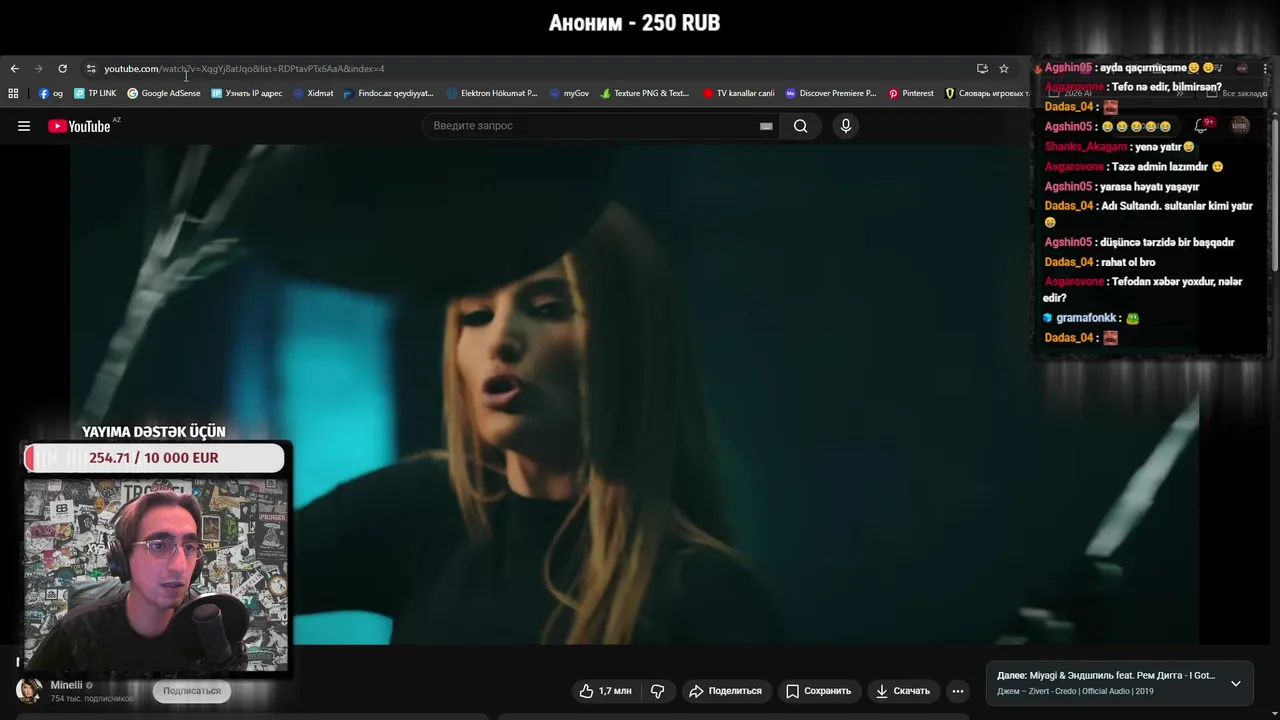Open the Chrome apps grid icon

[x=13, y=93]
